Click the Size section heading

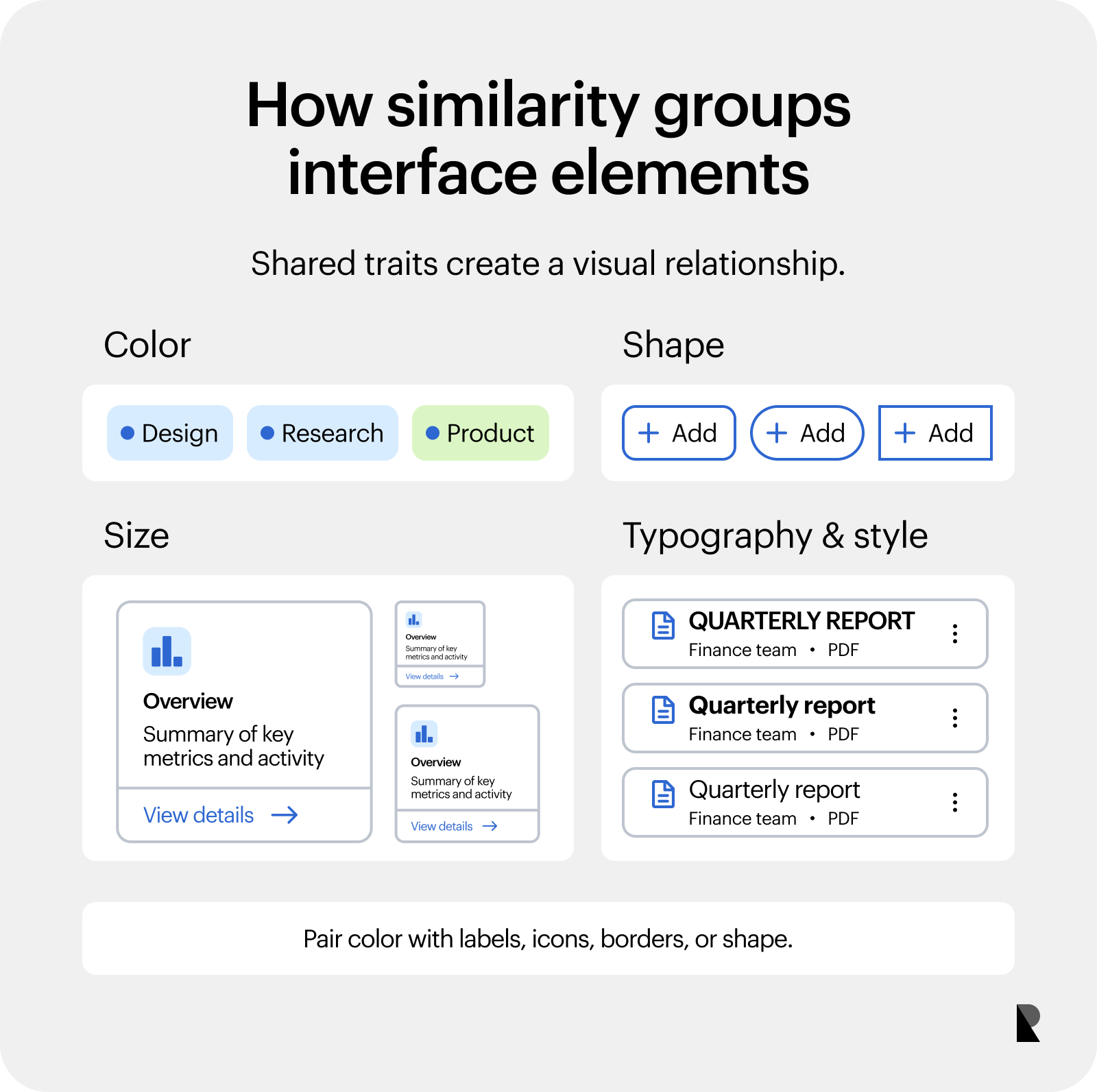(136, 535)
